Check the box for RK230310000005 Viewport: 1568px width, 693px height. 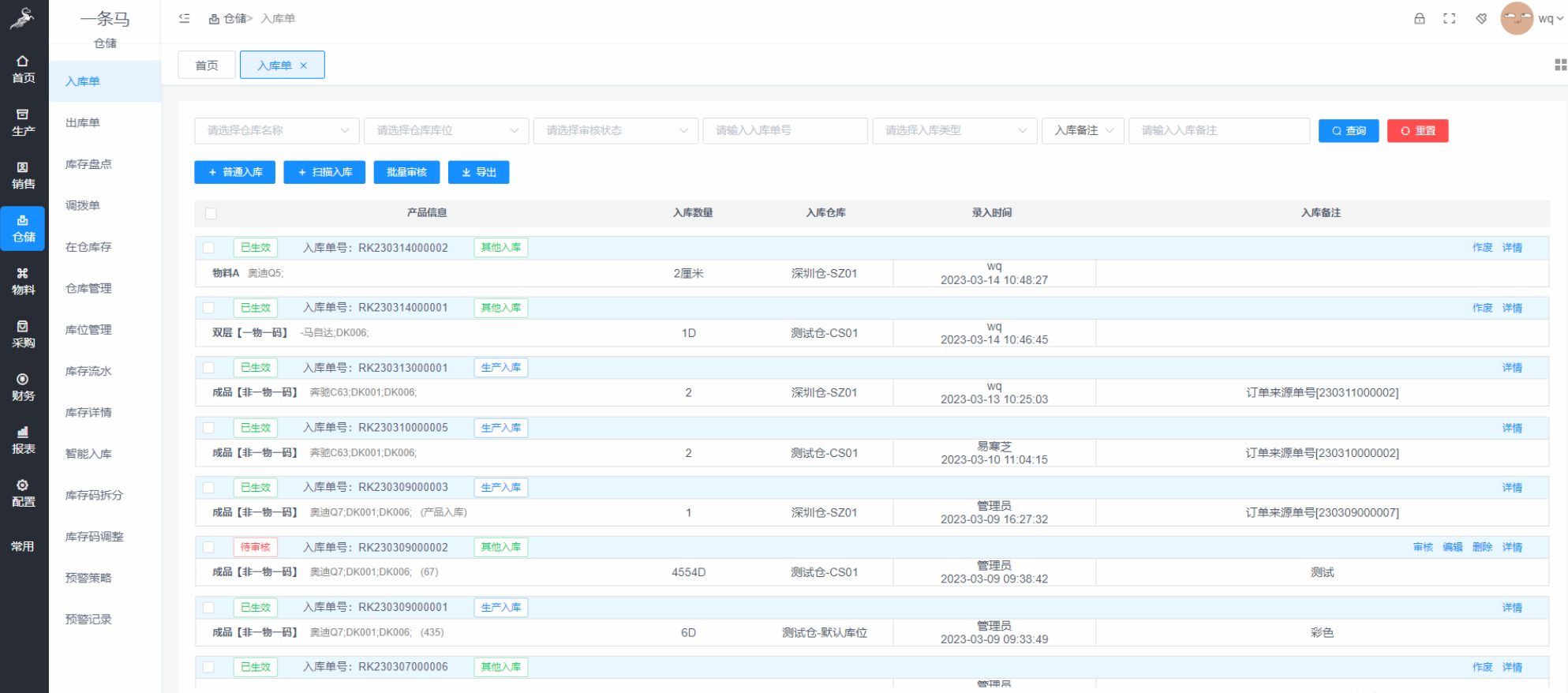coord(208,428)
